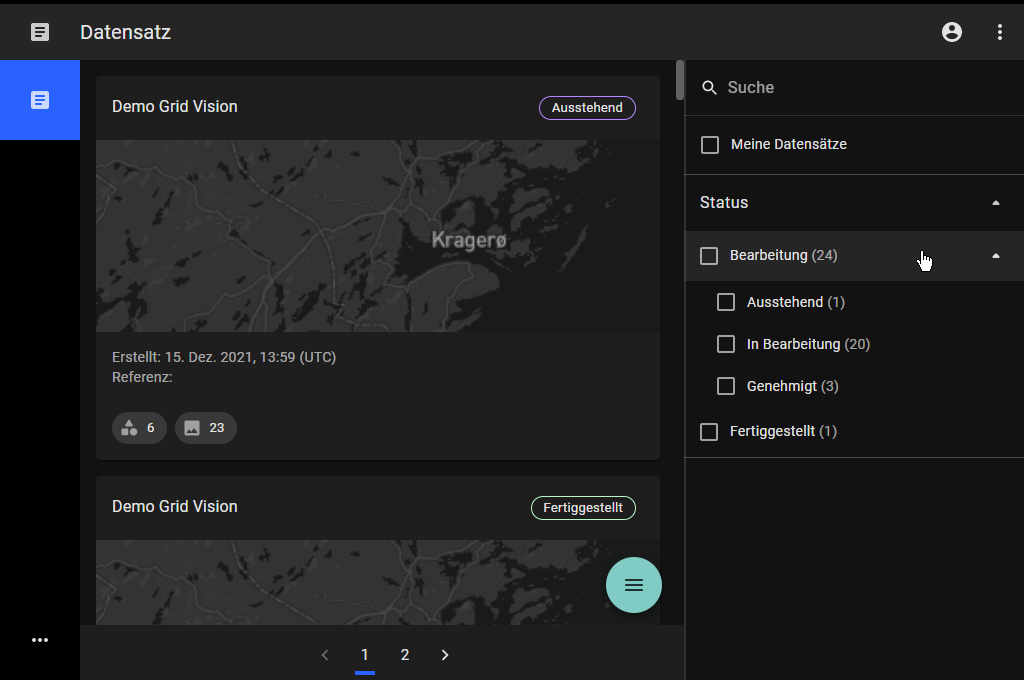
Task: Click the document icon in top-left header
Action: (40, 32)
